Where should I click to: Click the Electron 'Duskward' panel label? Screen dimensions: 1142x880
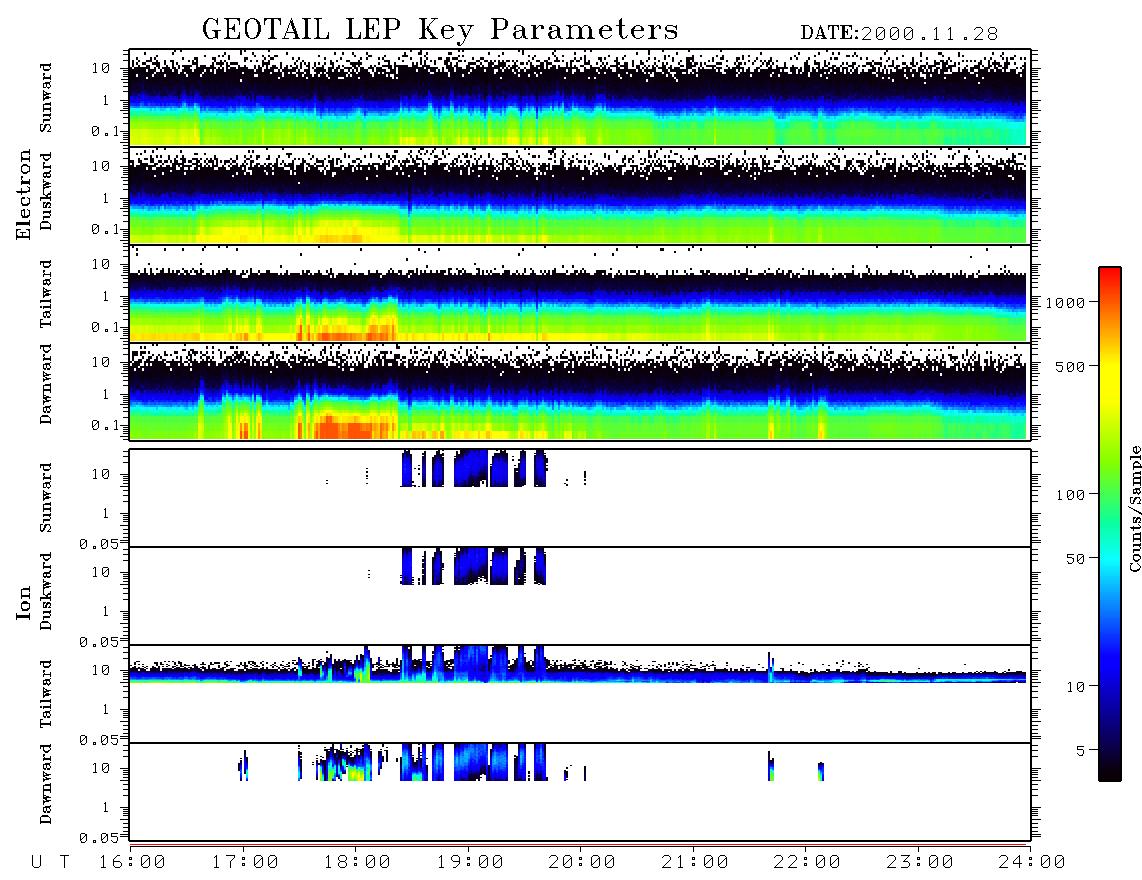click(x=46, y=191)
